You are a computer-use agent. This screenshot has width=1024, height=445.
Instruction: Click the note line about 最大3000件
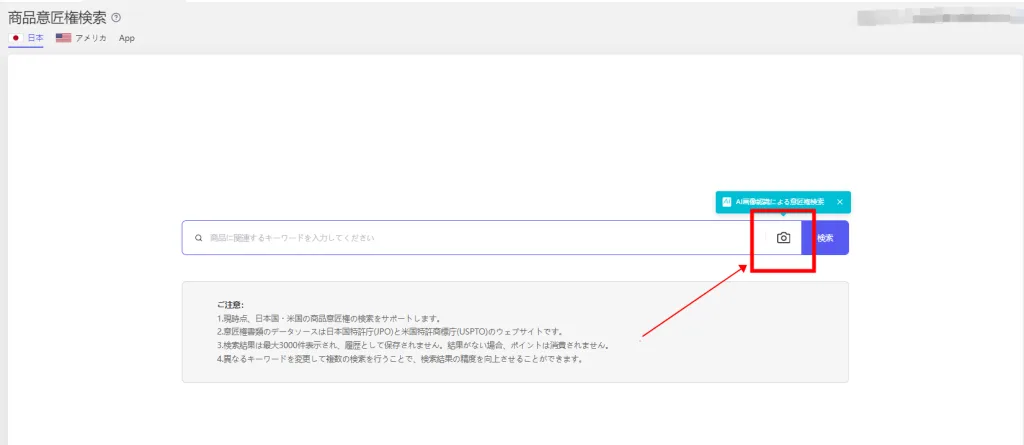(413, 345)
